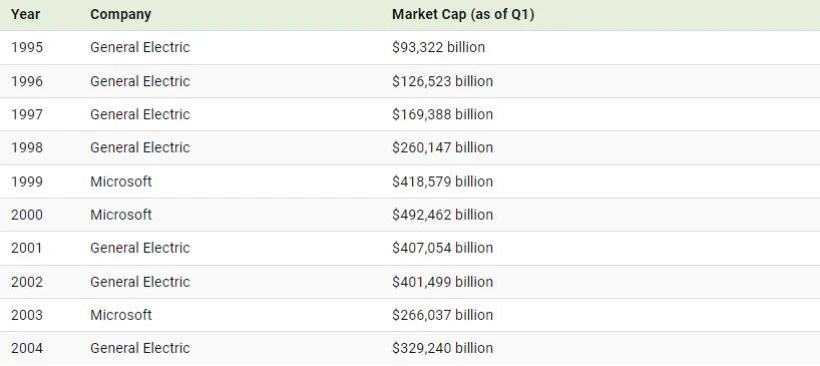Click the Market Cap (as of Q1) header
The width and height of the screenshot is (820, 366).
463,15
